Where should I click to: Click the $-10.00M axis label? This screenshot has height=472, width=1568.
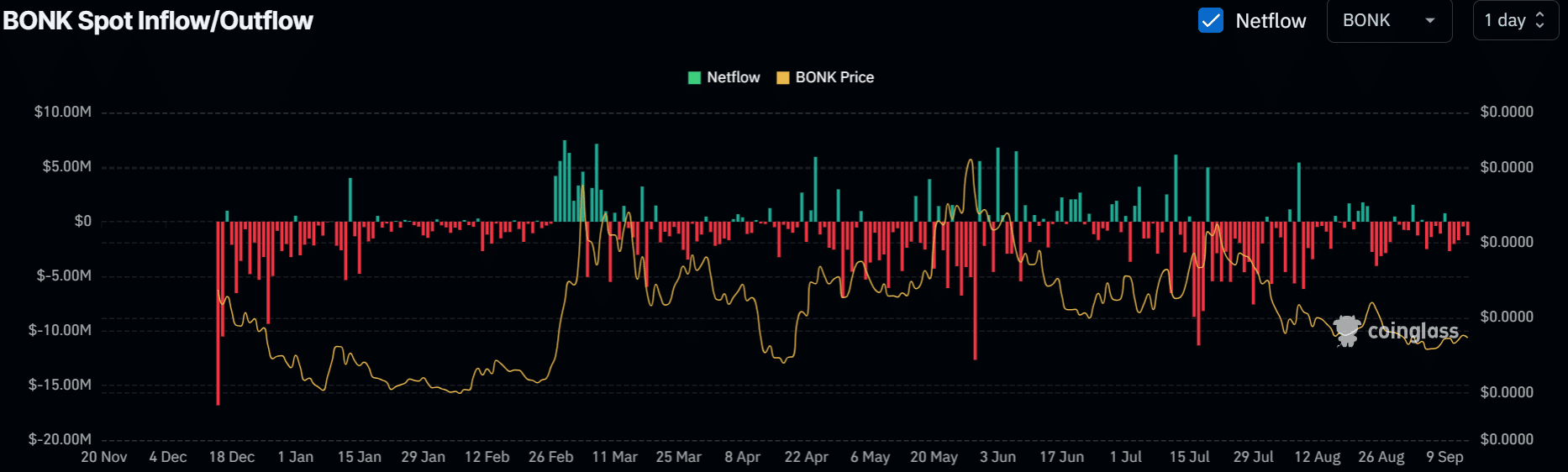click(x=60, y=330)
